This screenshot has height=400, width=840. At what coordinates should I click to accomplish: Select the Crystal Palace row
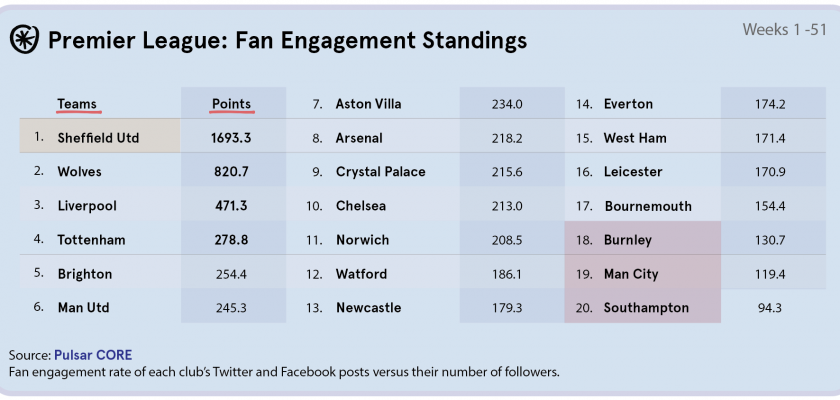tap(380, 172)
